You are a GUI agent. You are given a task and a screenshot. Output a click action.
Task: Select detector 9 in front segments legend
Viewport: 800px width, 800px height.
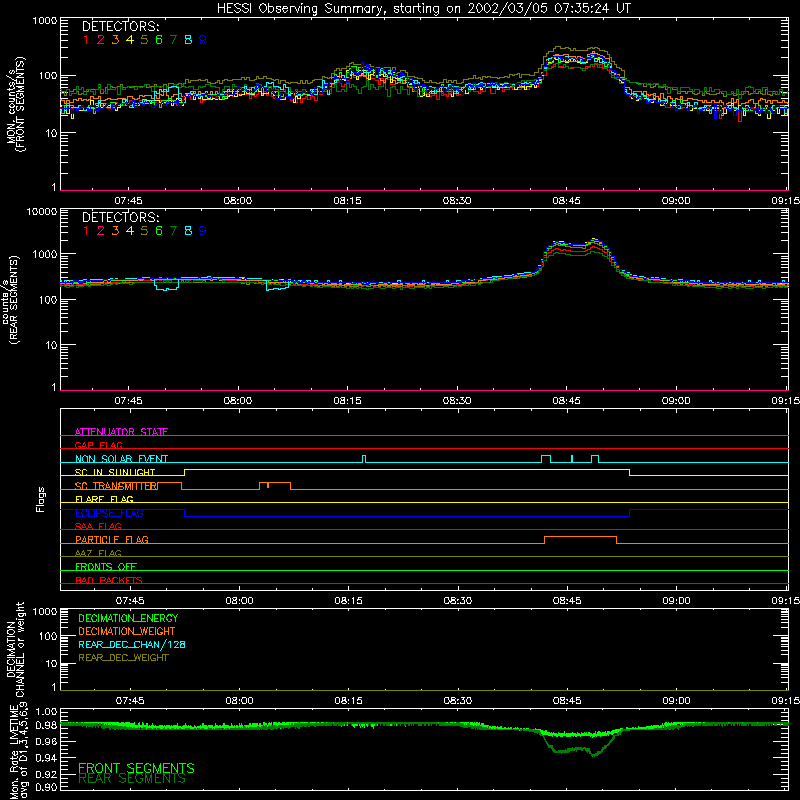click(x=203, y=40)
